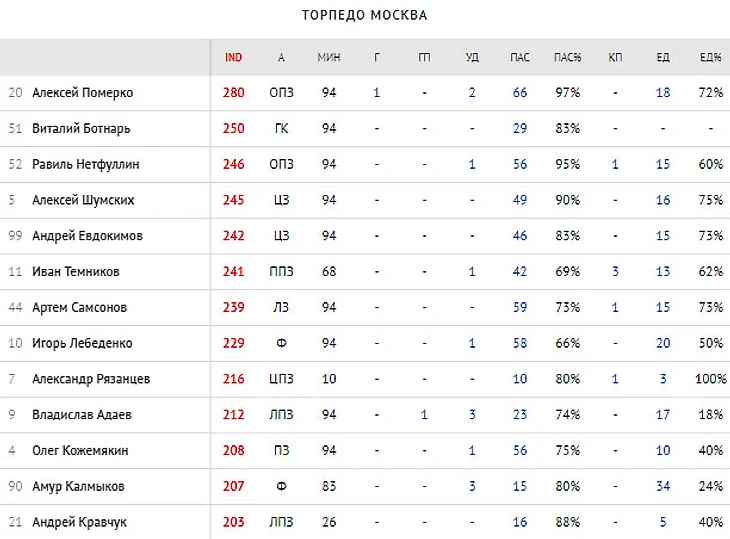Sort table by IND column header
Viewport: 730px width, 539px height.
(x=234, y=57)
